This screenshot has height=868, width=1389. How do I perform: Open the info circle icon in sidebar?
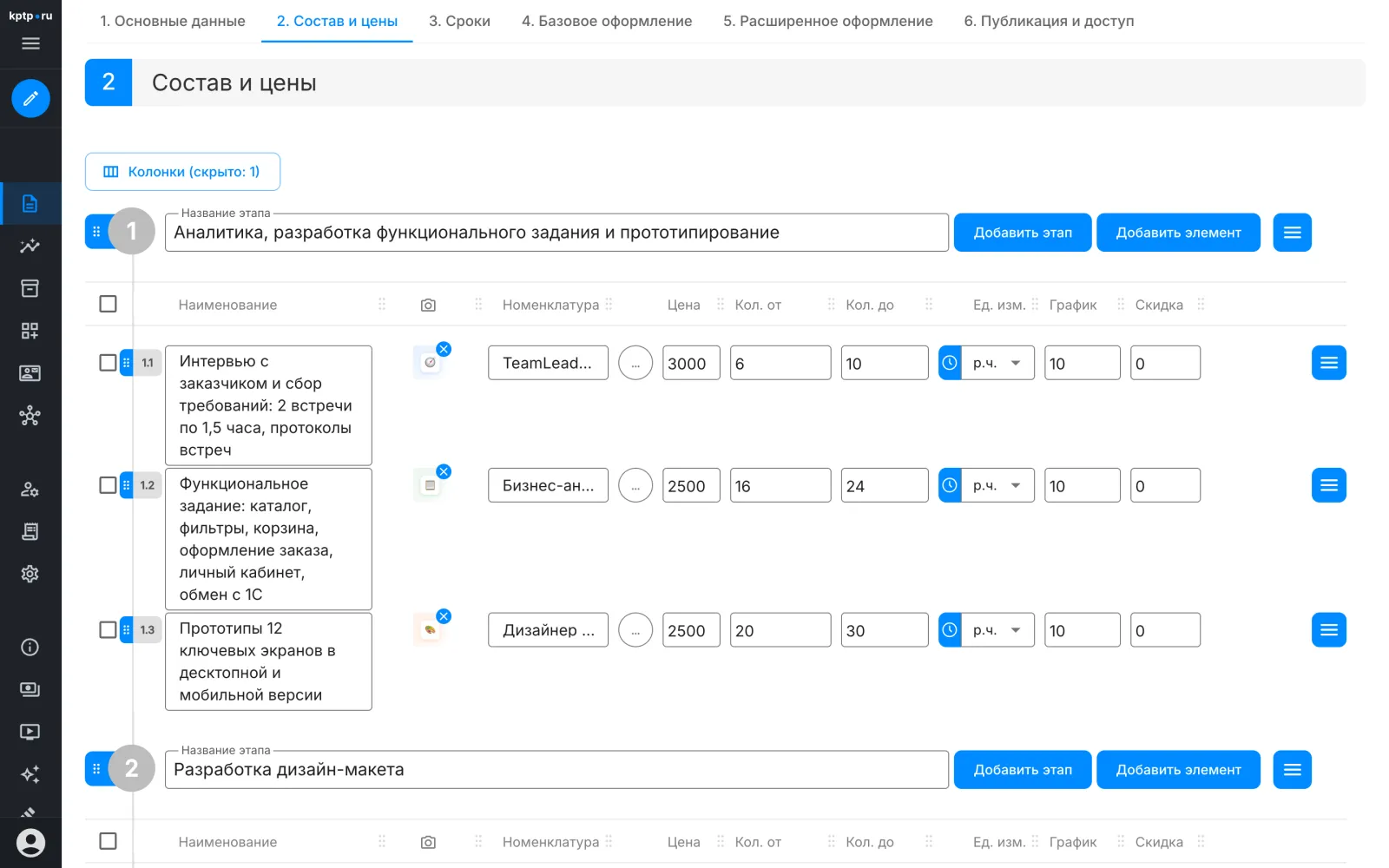click(x=30, y=647)
